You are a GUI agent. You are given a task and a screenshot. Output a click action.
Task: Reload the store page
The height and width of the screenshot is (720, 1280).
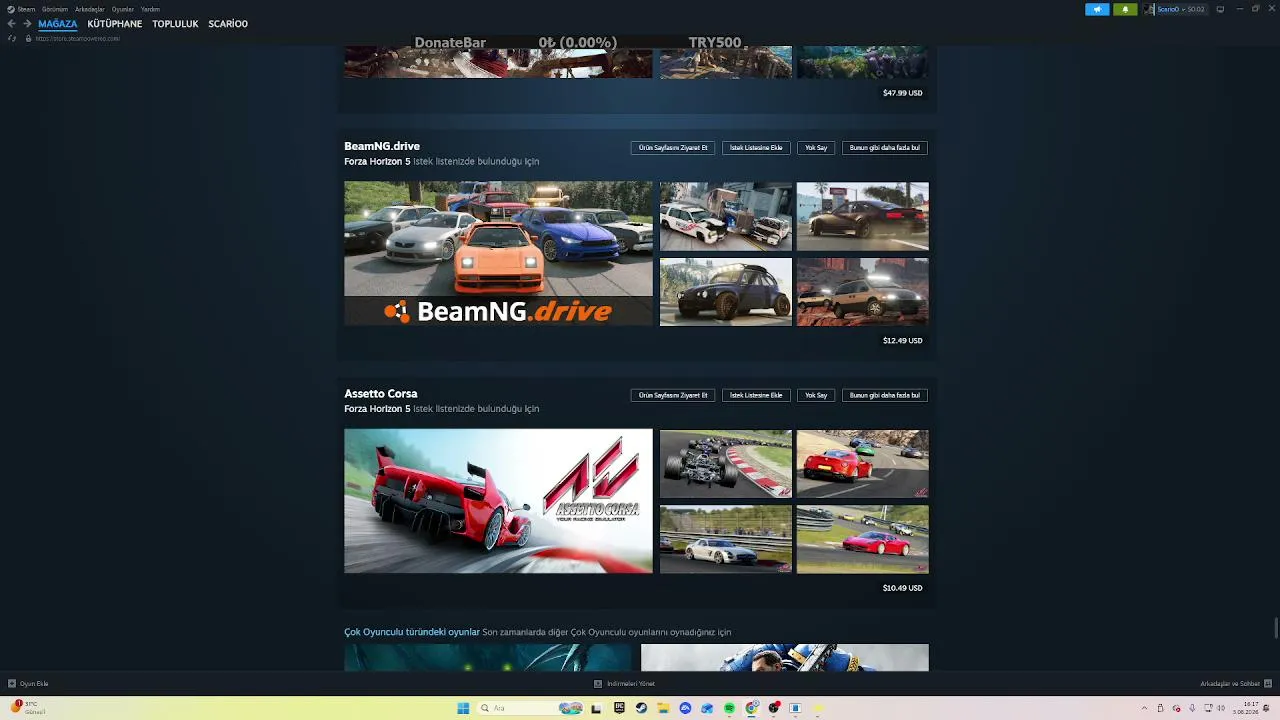[12, 38]
